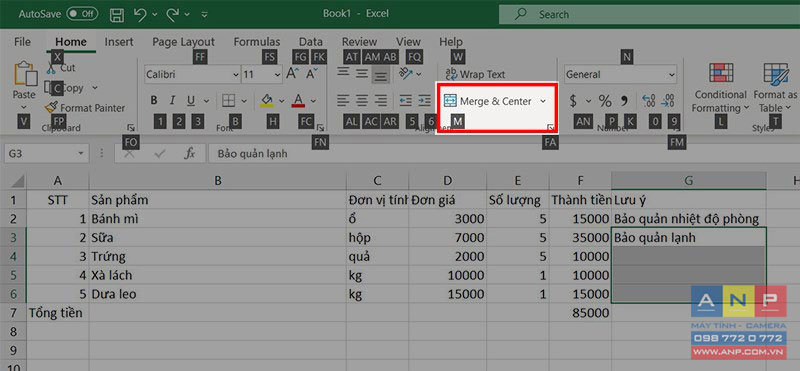Open the Copy options dropdown arrow
The height and width of the screenshot is (371, 800).
[x=95, y=88]
